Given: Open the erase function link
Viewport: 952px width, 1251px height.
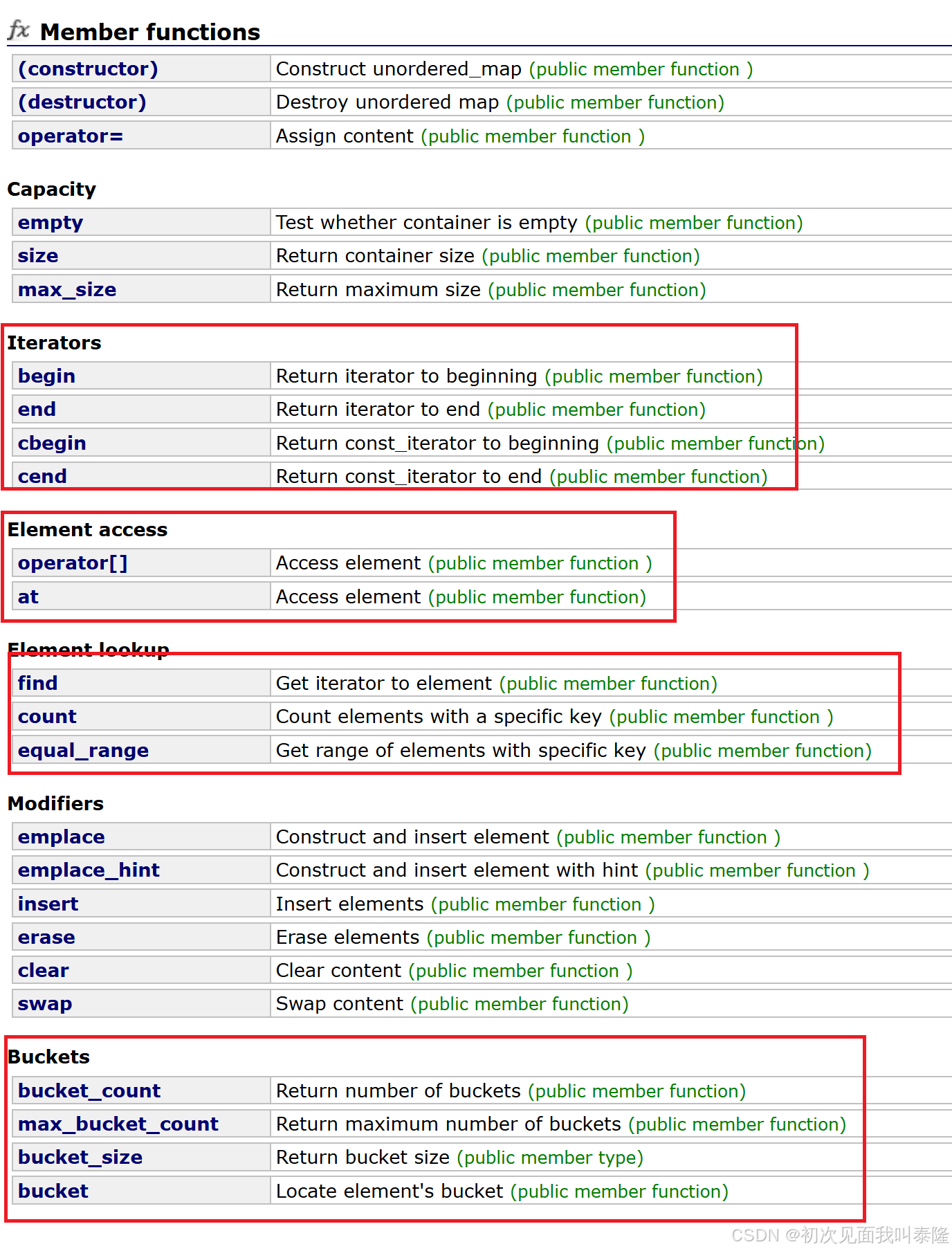Looking at the screenshot, I should click(46, 938).
